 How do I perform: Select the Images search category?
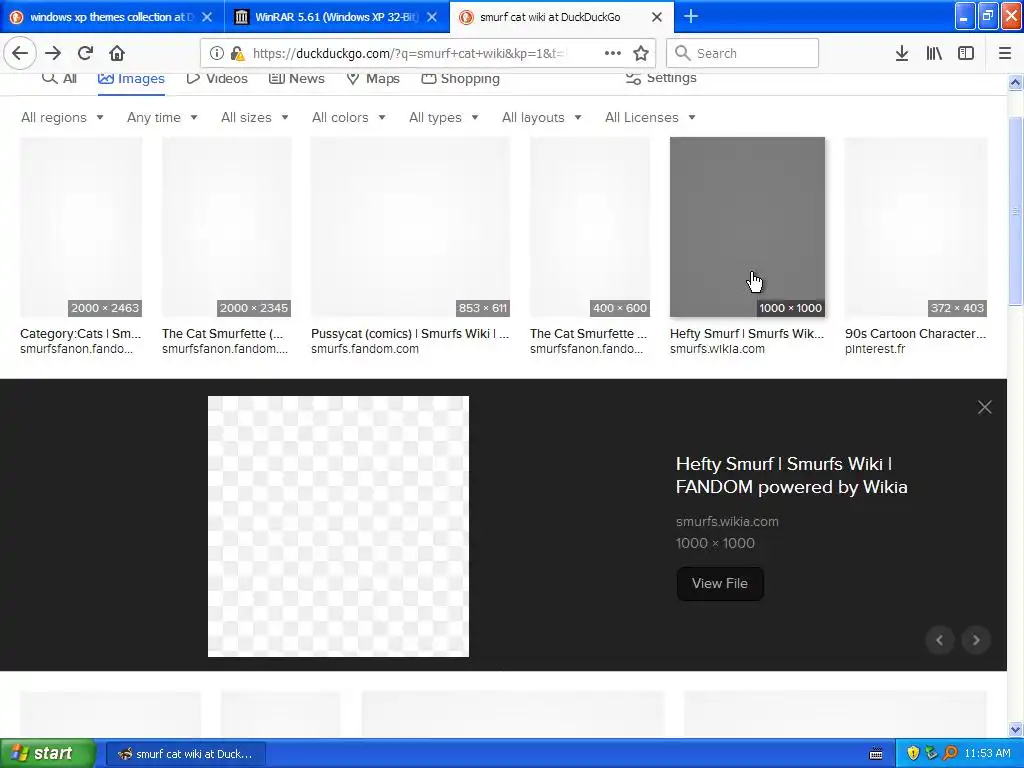click(131, 78)
